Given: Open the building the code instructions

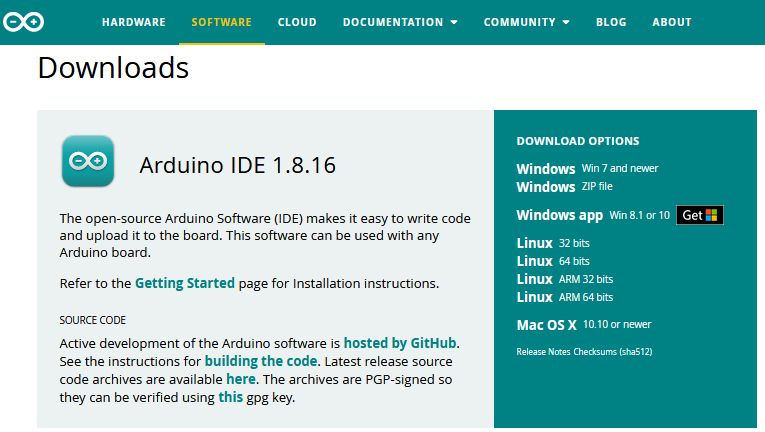Looking at the screenshot, I should [x=261, y=361].
